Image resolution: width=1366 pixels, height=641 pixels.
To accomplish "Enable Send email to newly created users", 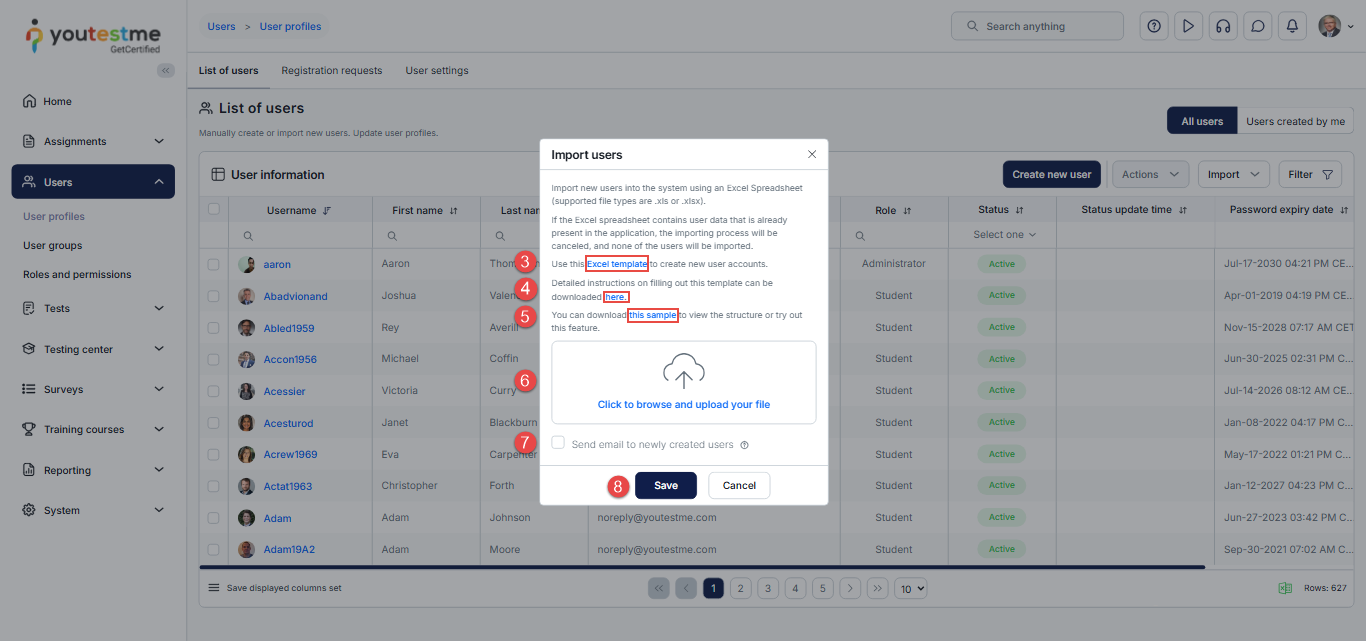I will [558, 443].
